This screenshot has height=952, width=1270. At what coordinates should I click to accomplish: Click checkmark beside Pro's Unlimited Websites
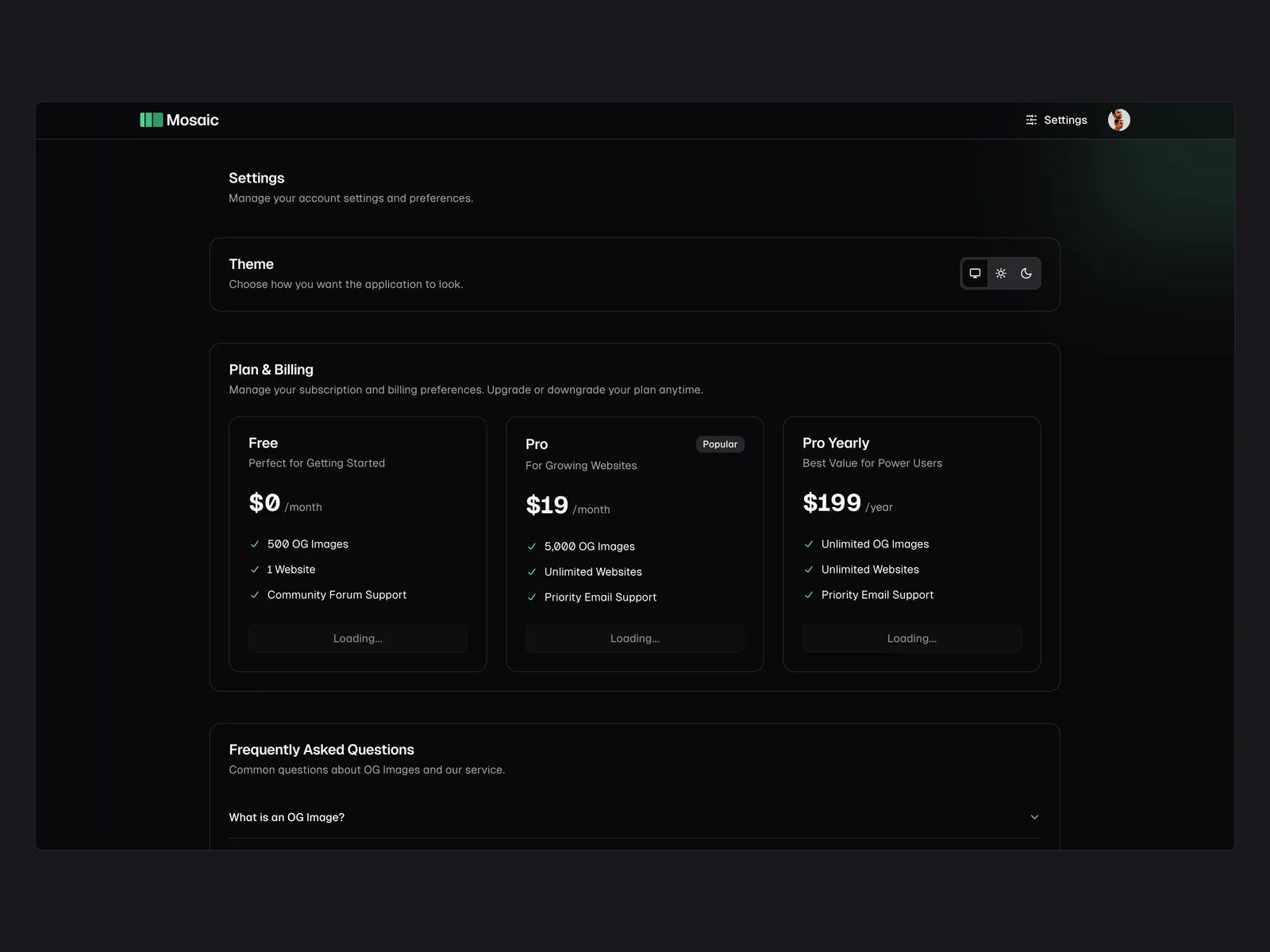coord(532,572)
